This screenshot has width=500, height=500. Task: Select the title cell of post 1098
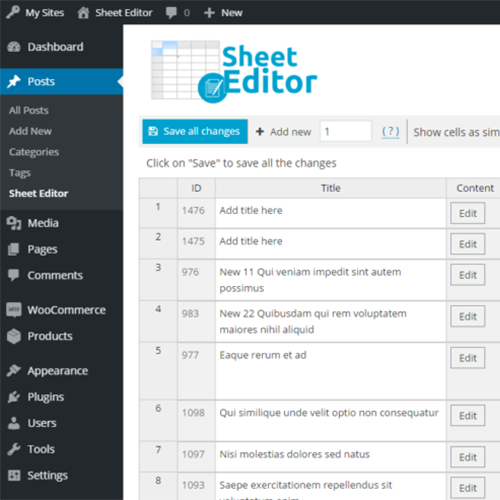331,421
